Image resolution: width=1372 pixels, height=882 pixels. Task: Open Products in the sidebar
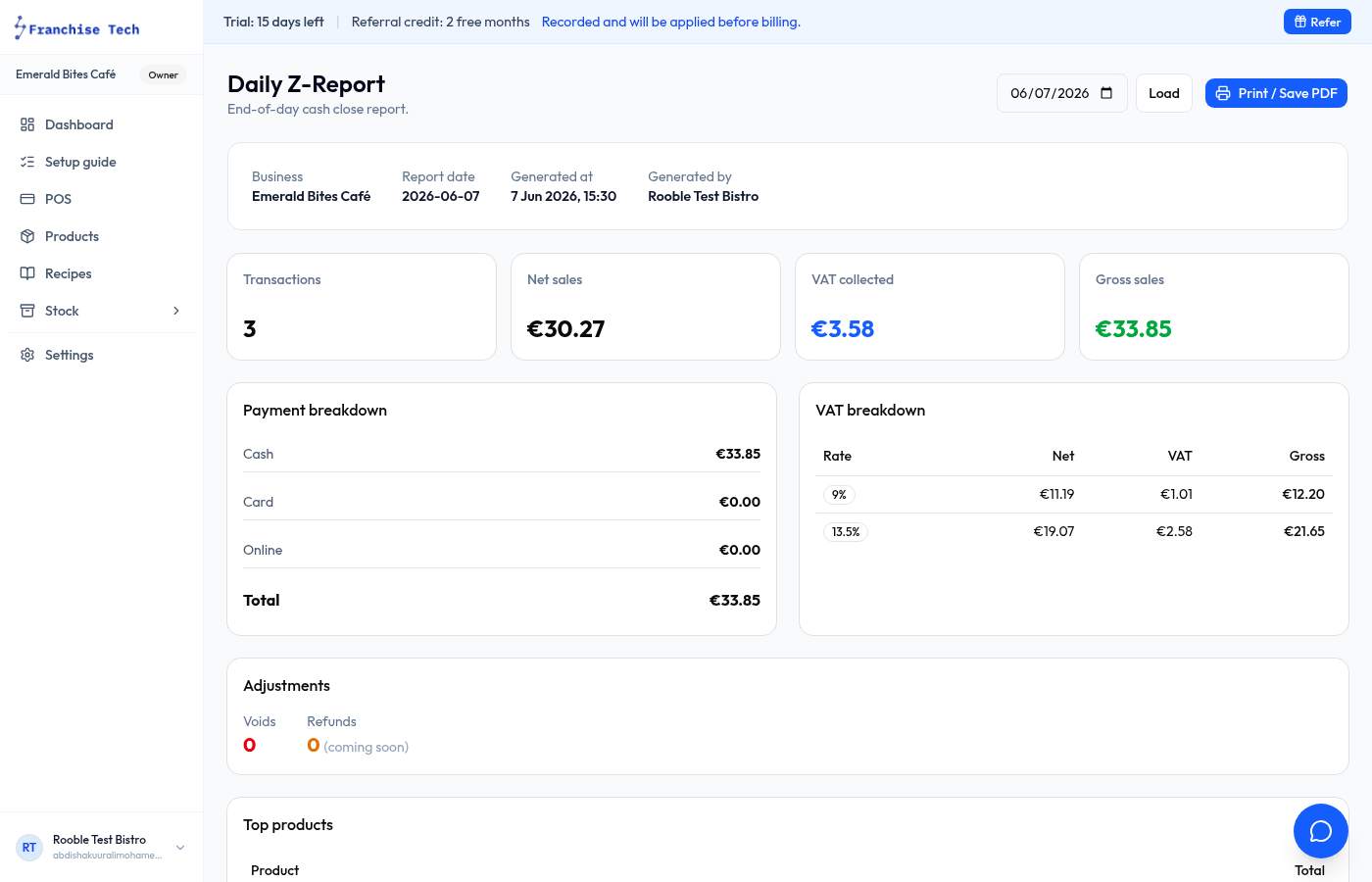coord(102,236)
